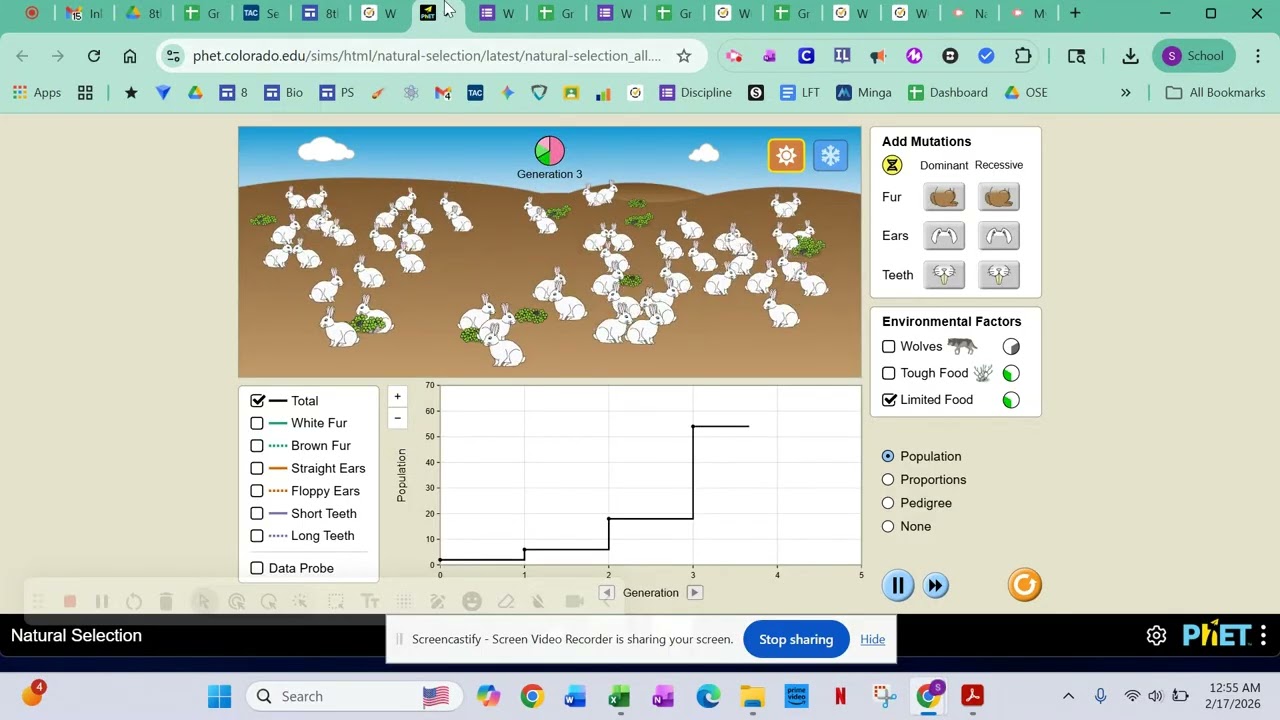Bookmark this page with star icon
Image resolution: width=1280 pixels, height=720 pixels.
point(684,56)
